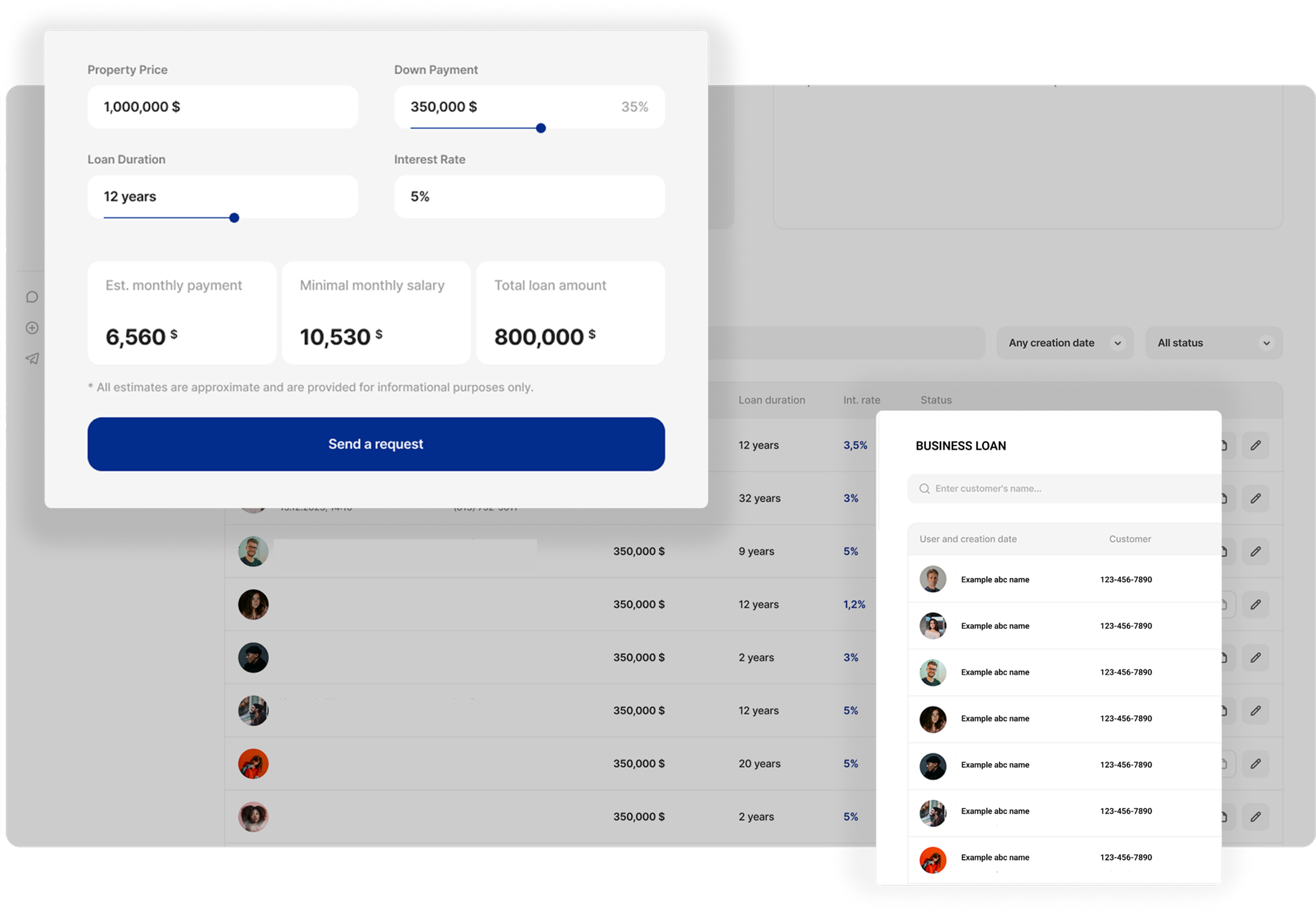Edit the 9 years loan row with the pencil icon
The height and width of the screenshot is (916, 1316).
click(1255, 552)
